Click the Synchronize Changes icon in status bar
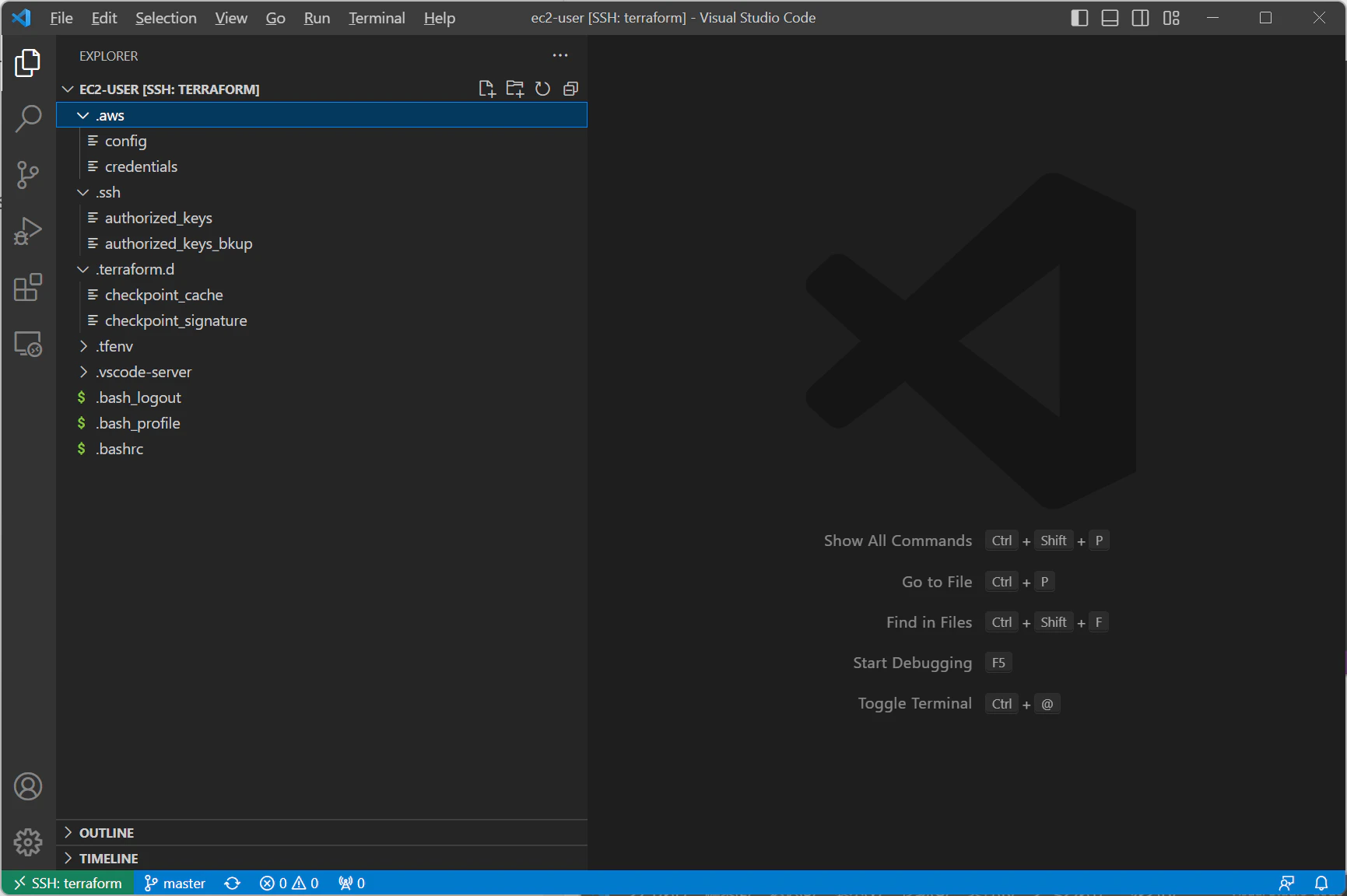The image size is (1347, 896). [x=233, y=883]
